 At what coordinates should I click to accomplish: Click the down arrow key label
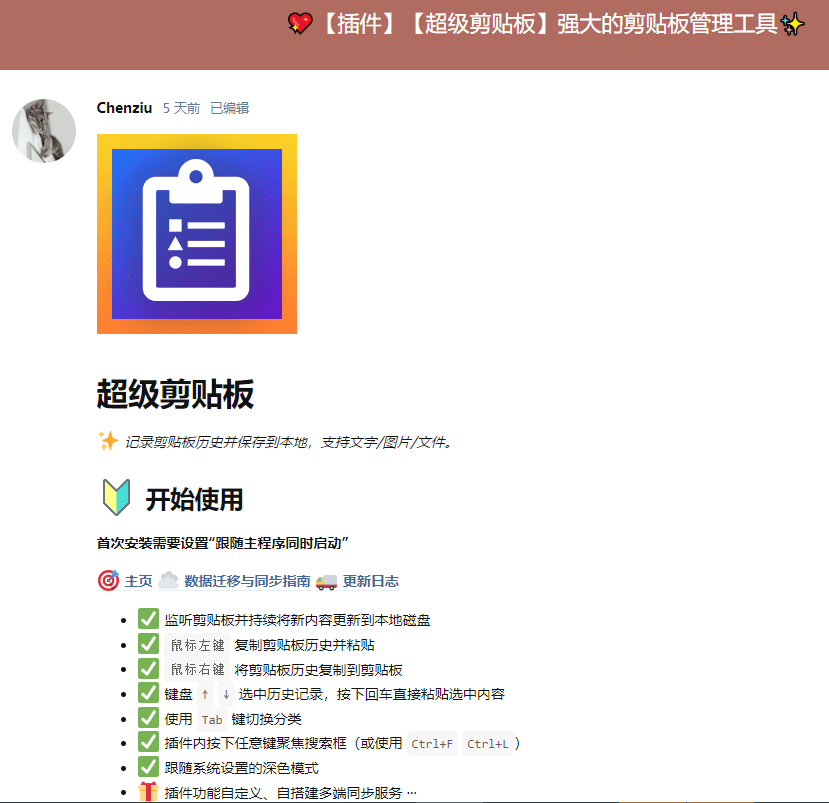pyautogui.click(x=226, y=695)
